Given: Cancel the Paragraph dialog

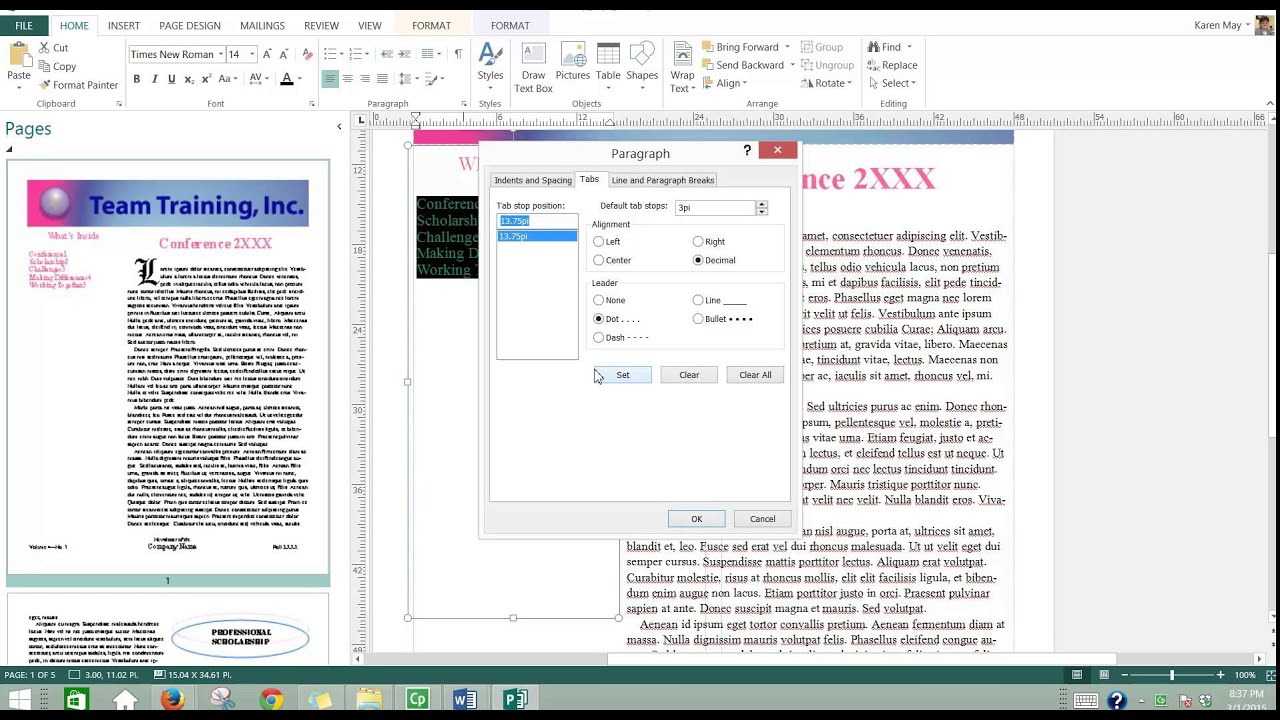Looking at the screenshot, I should pos(763,519).
